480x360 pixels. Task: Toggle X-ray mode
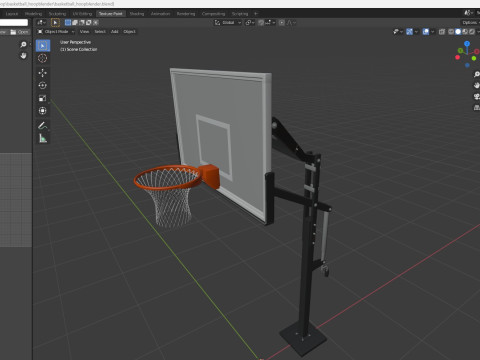point(442,32)
